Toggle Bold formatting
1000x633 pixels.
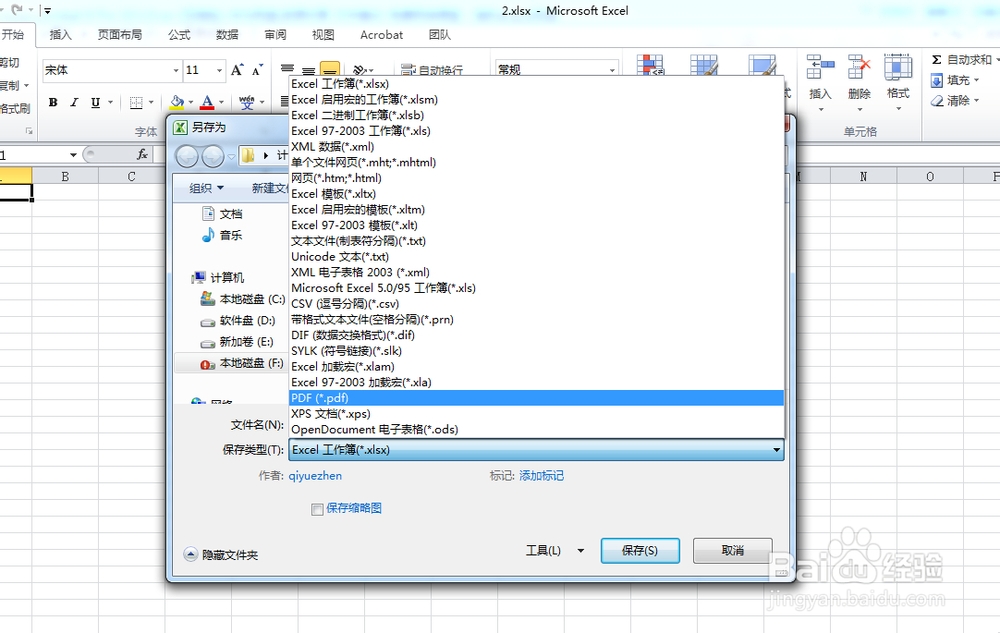52,103
